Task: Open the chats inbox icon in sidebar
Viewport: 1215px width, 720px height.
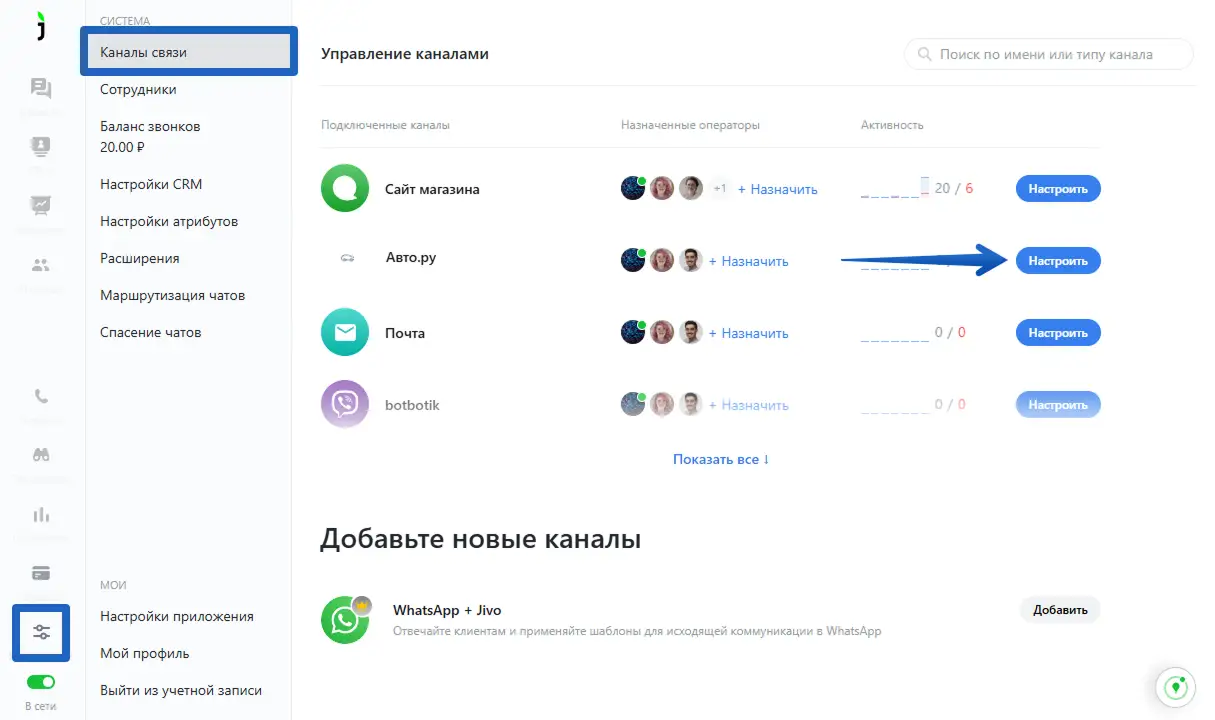Action: pyautogui.click(x=41, y=89)
